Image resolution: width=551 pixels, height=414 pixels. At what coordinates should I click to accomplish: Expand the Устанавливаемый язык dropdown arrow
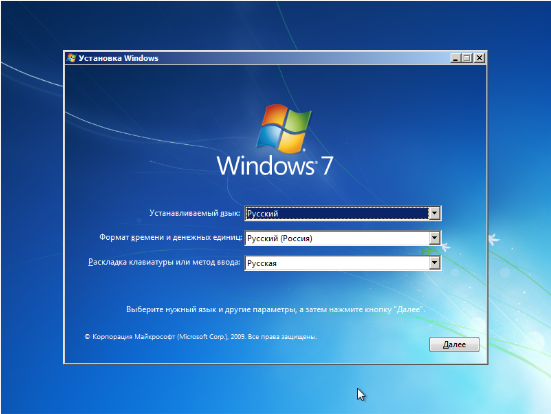click(x=434, y=213)
